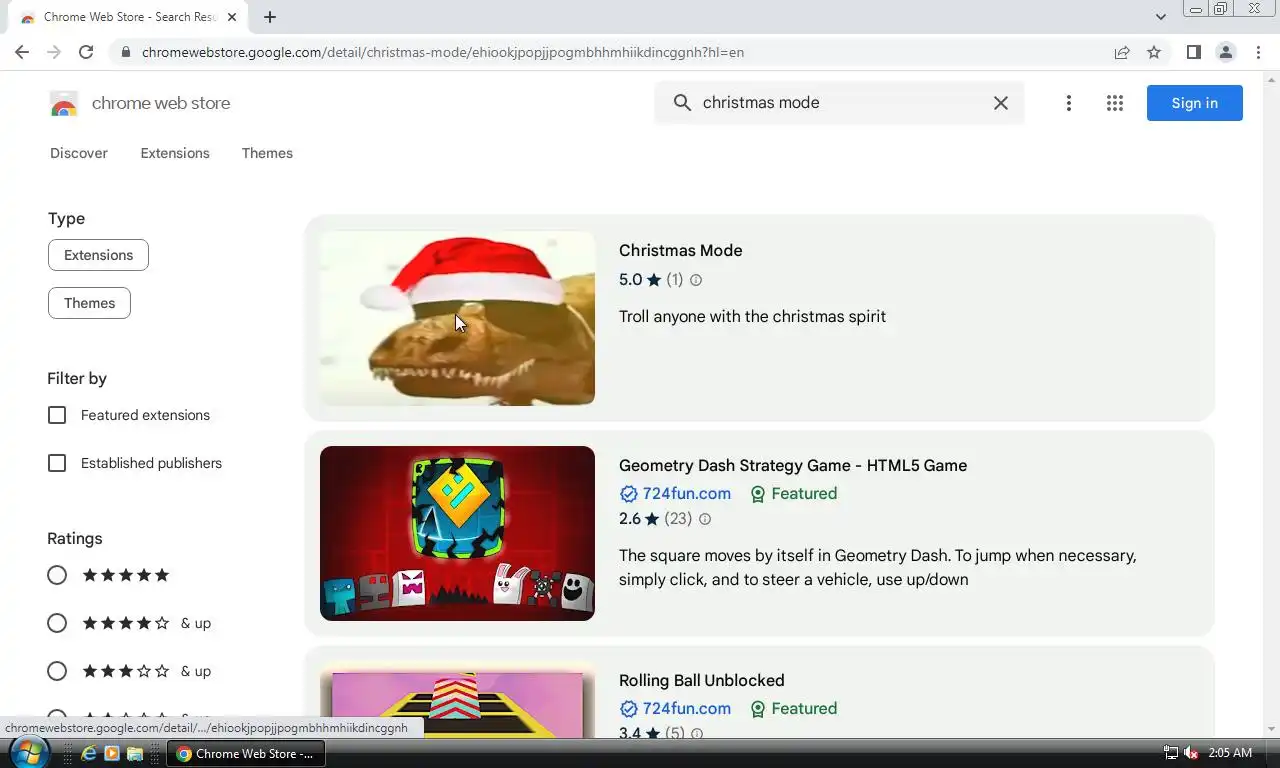
Task: Select four stars & up rating
Action: [x=57, y=623]
